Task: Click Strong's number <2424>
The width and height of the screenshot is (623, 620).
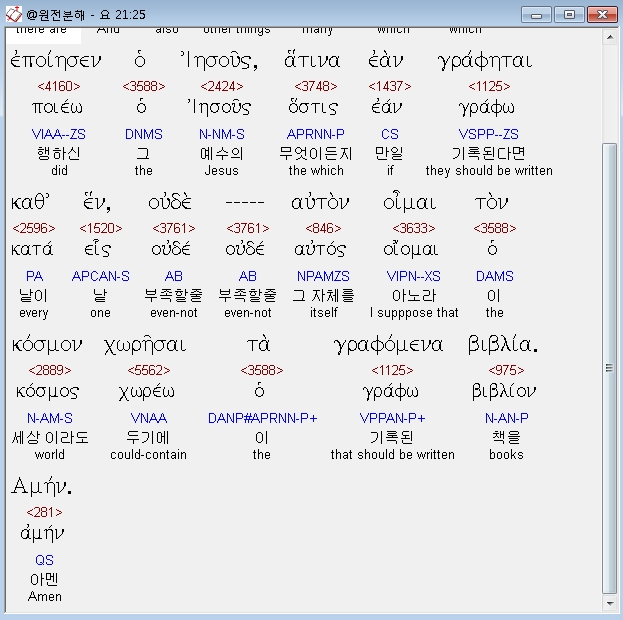Action: pos(222,86)
